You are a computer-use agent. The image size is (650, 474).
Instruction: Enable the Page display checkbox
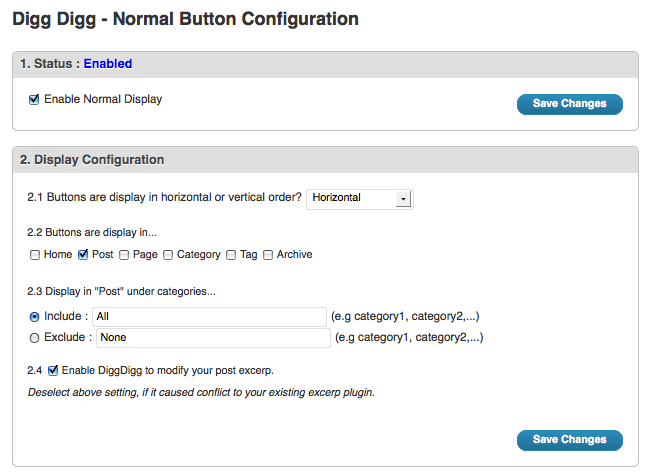coord(124,255)
